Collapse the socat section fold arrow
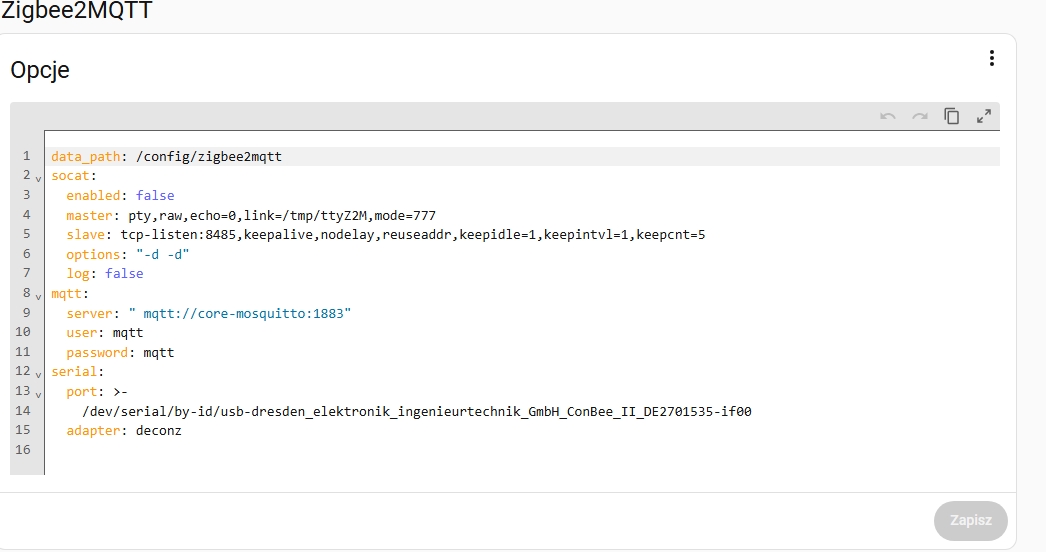 [38, 178]
